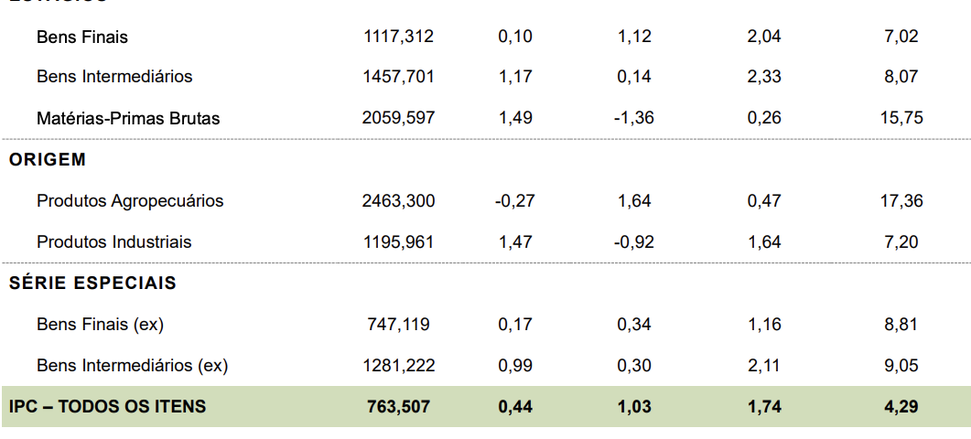The image size is (971, 439).
Task: Click the ORIGEM section heading
Action: click(x=48, y=159)
